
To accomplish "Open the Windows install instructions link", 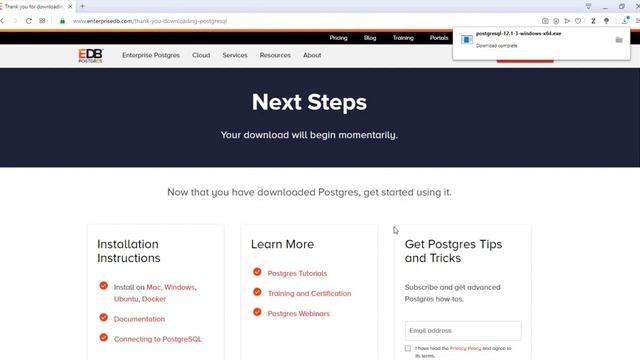I will [x=180, y=287].
